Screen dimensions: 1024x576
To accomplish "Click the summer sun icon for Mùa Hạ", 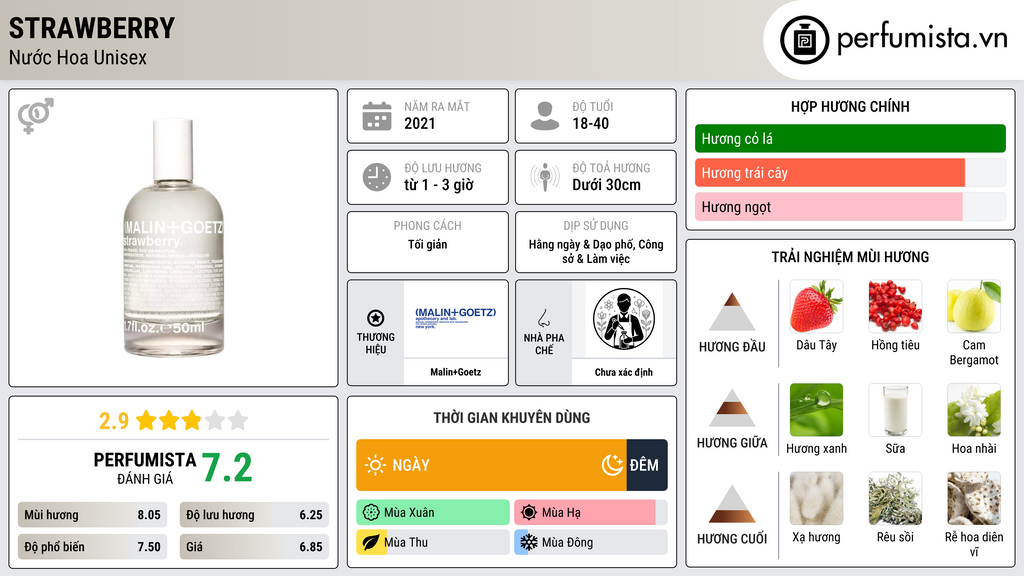I will point(529,512).
